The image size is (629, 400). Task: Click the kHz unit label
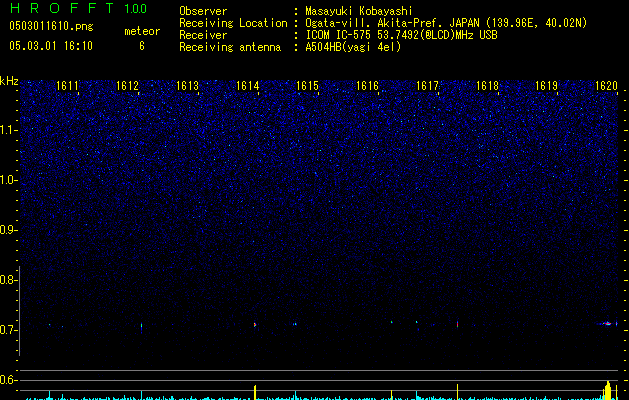tap(9, 80)
